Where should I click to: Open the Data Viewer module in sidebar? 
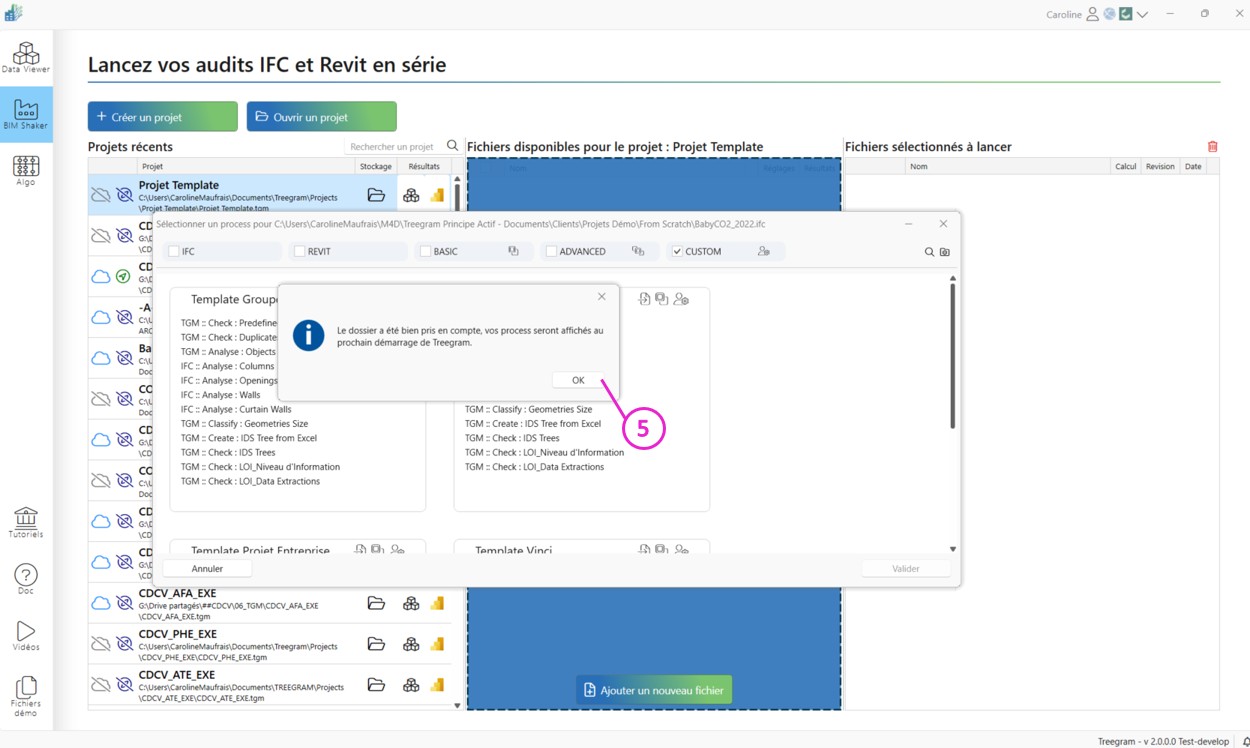[x=26, y=57]
